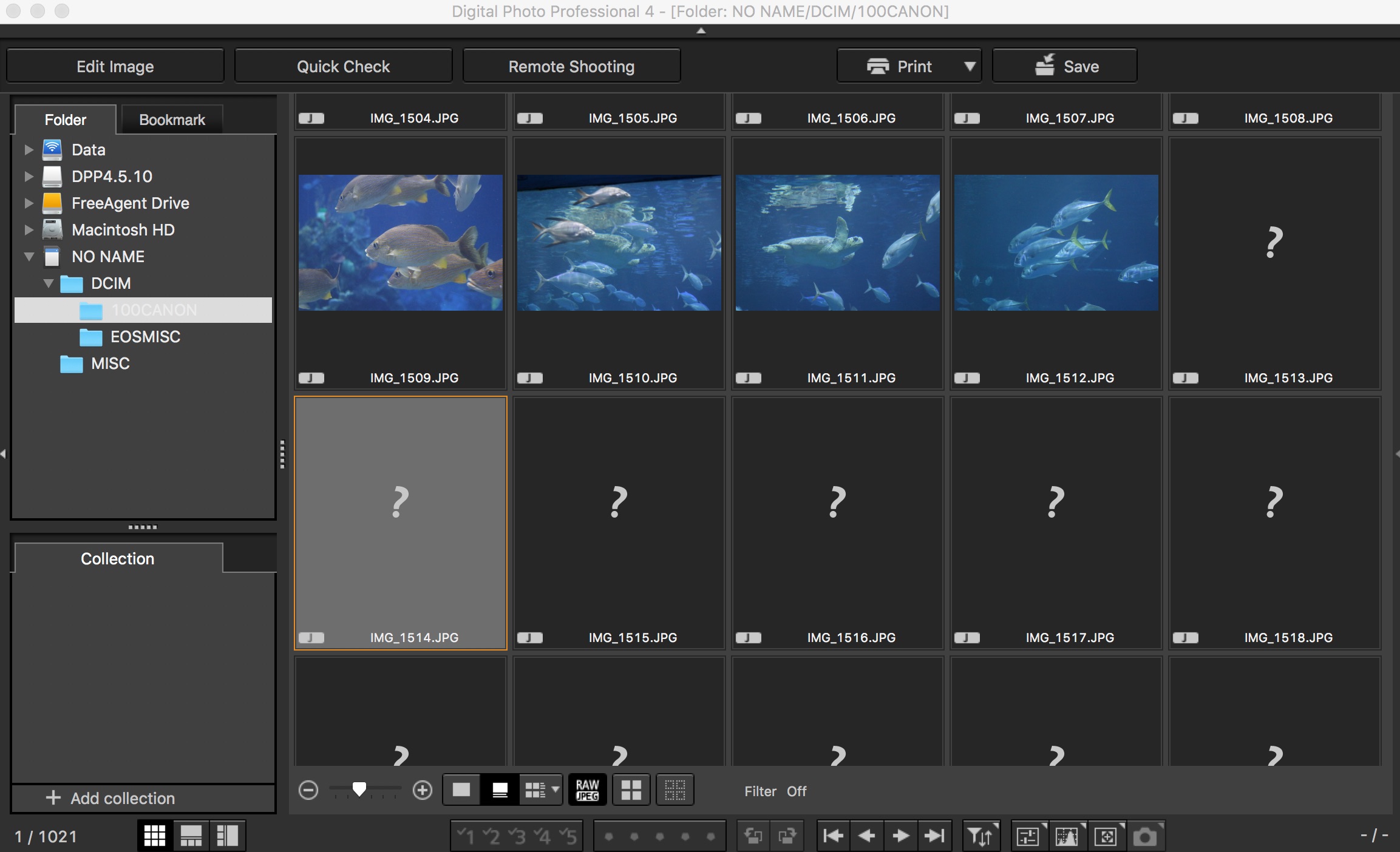Screen dimensions: 1400x852
Task: Switch to thumbnail grid layout view
Action: coord(154,836)
